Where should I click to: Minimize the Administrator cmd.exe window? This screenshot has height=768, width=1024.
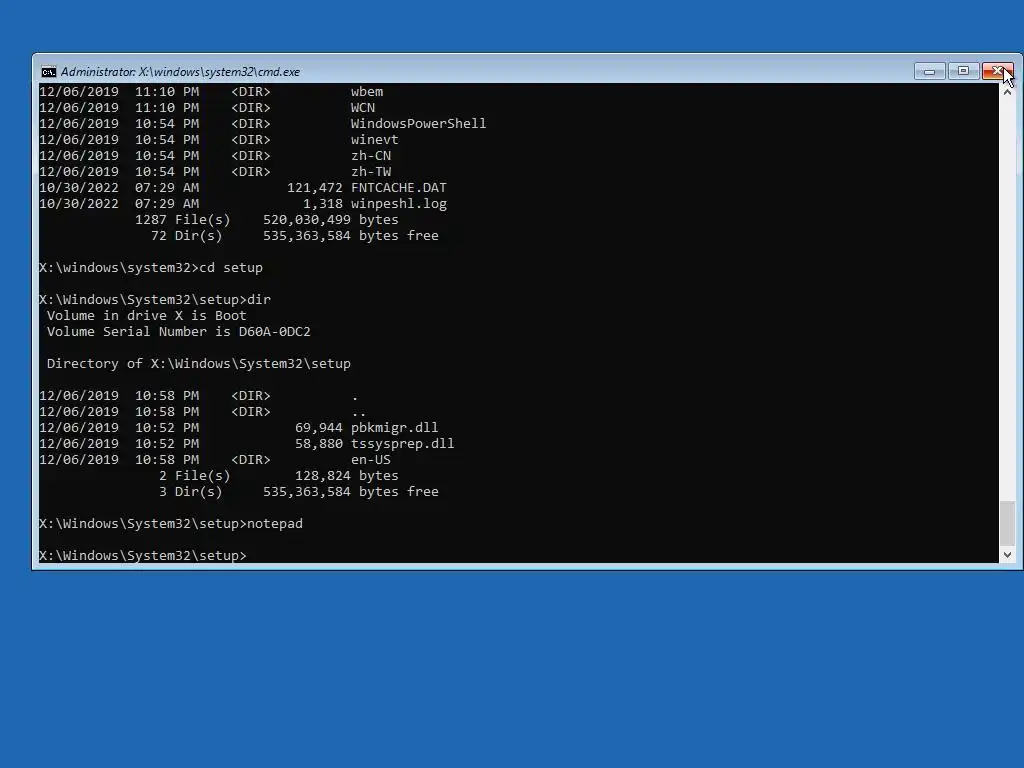(929, 71)
